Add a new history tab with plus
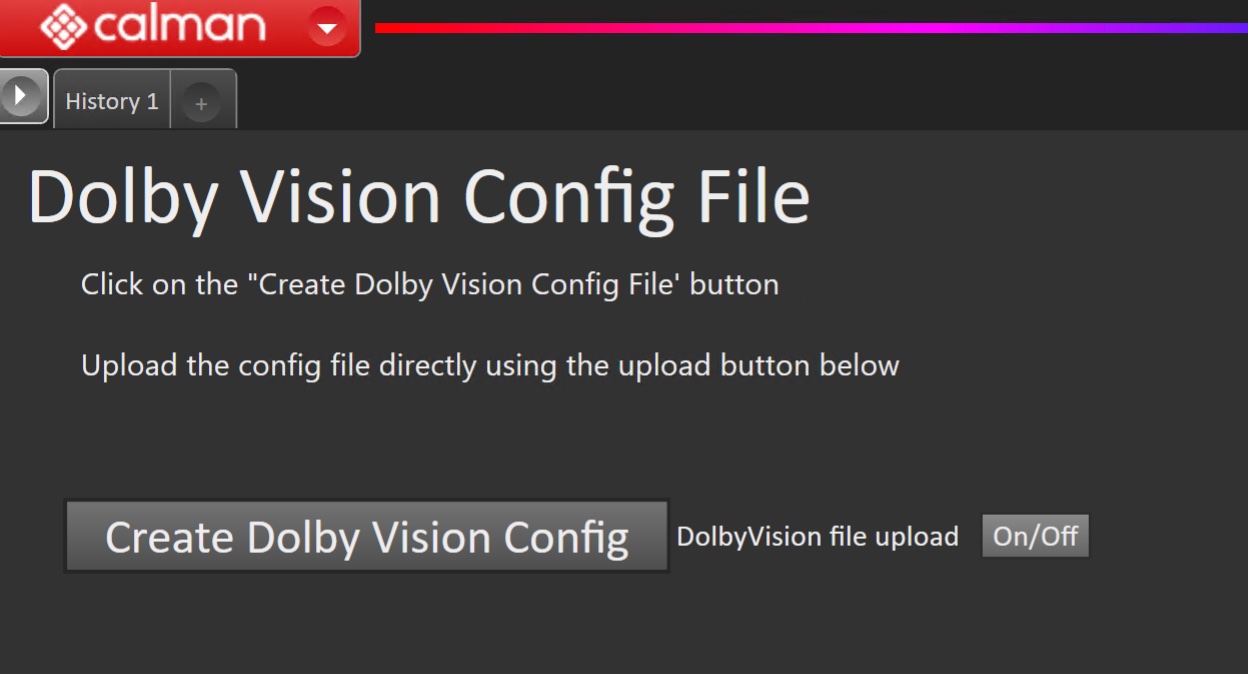This screenshot has width=1248, height=674. 202,103
